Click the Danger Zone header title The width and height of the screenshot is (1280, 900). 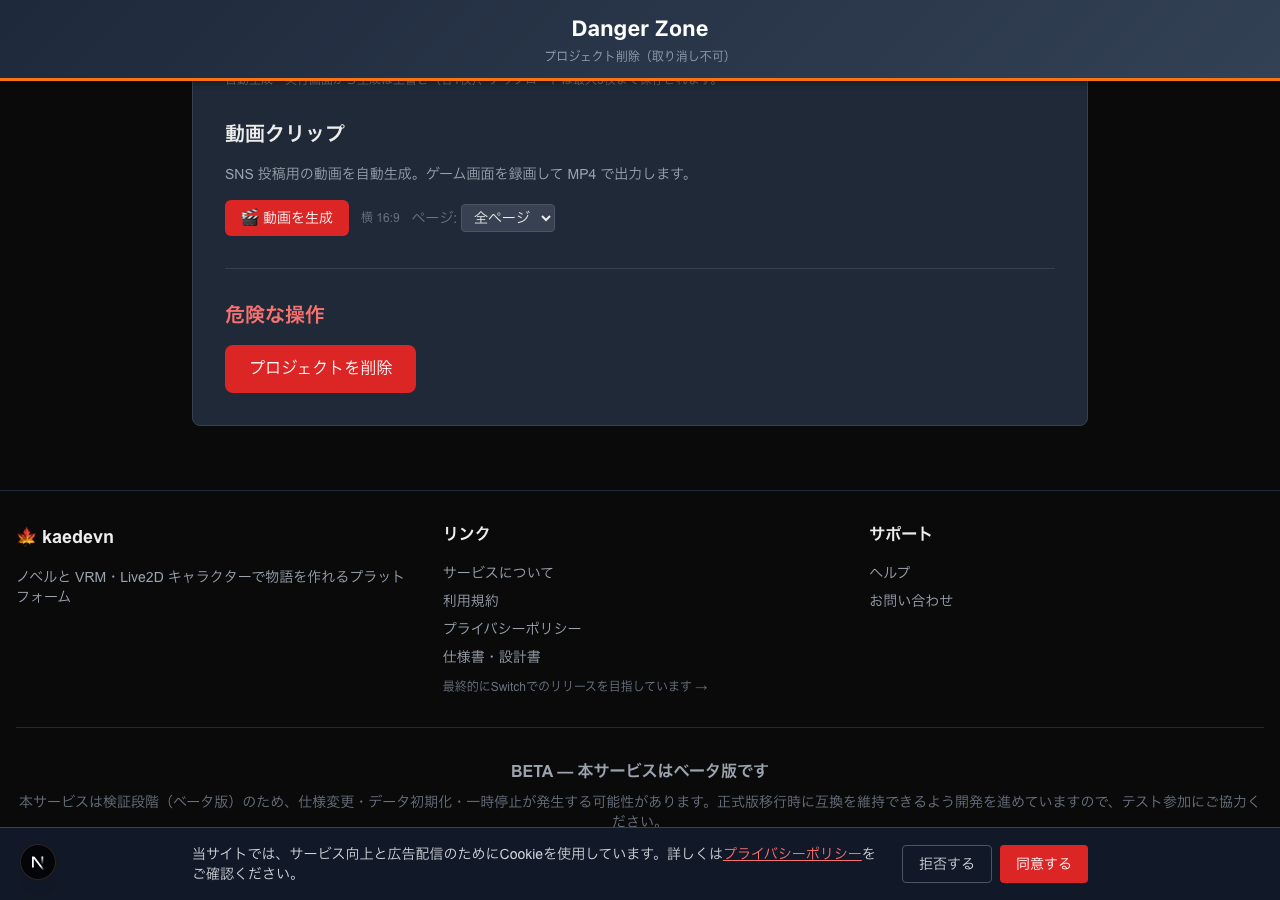[640, 28]
